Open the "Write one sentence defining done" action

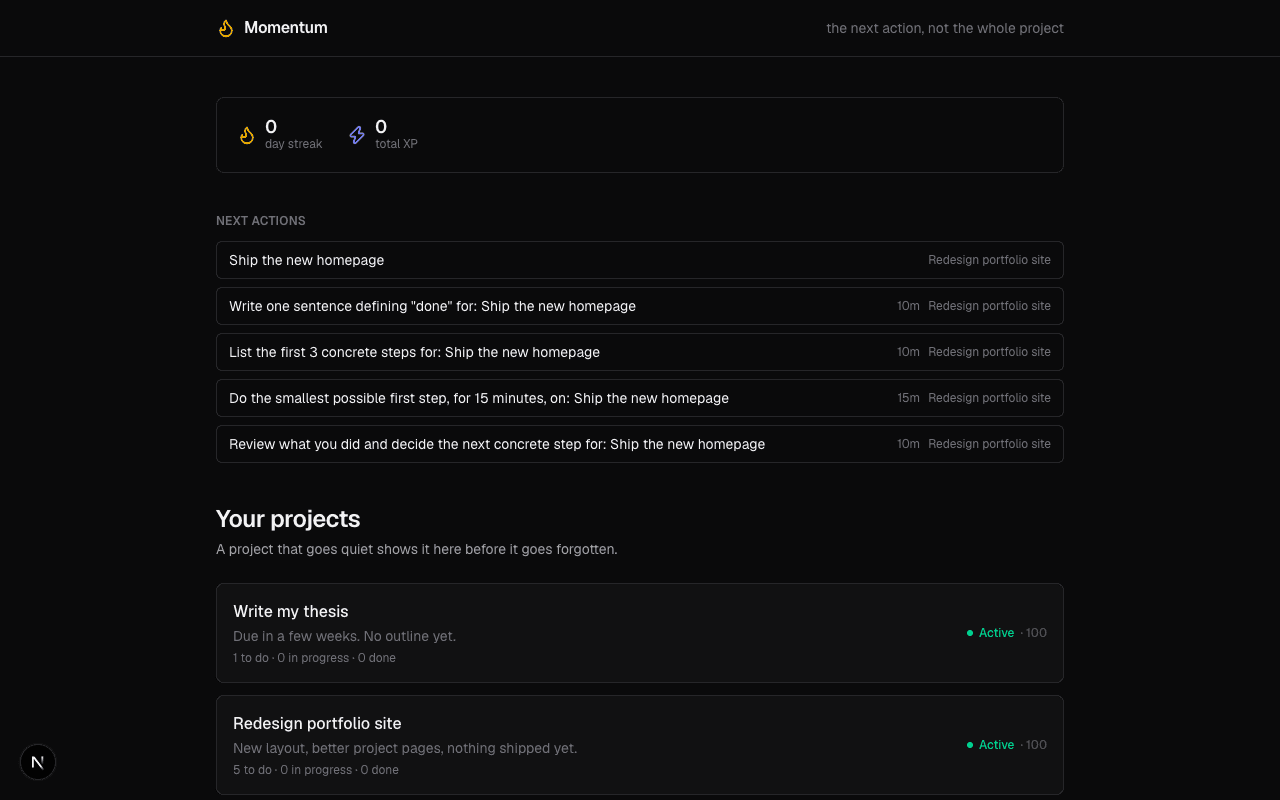640,306
